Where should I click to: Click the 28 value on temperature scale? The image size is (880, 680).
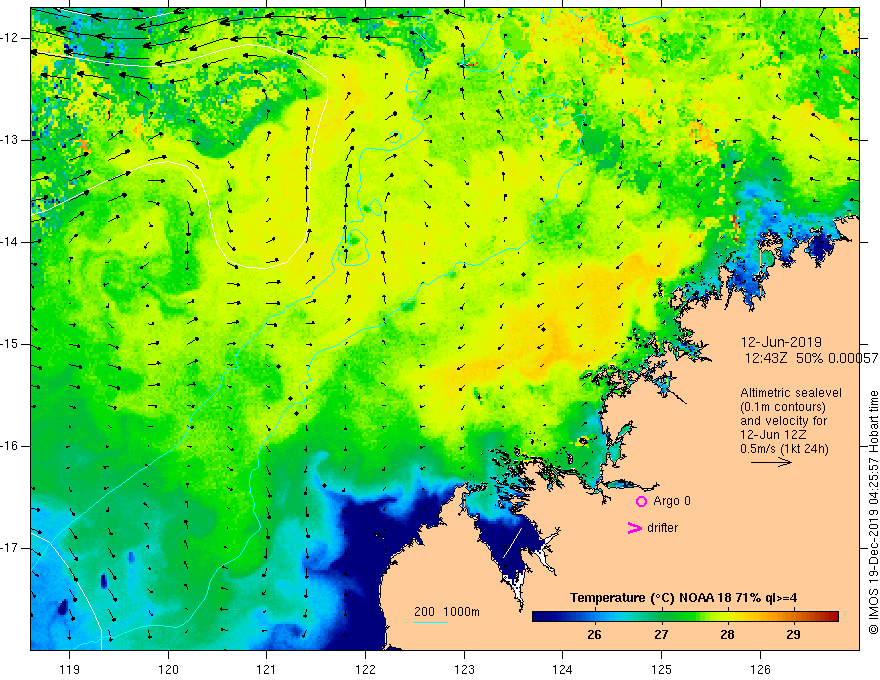click(727, 635)
